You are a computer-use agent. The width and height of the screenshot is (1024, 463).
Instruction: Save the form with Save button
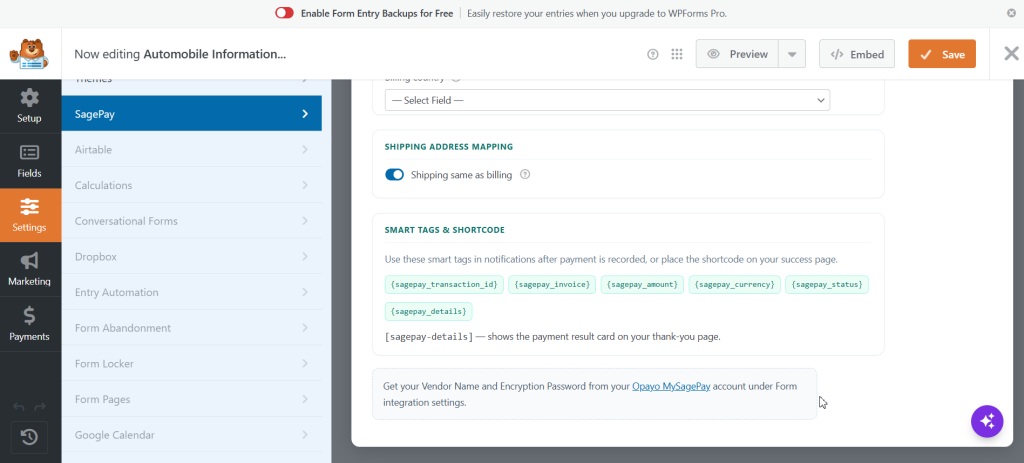pyautogui.click(x=942, y=54)
